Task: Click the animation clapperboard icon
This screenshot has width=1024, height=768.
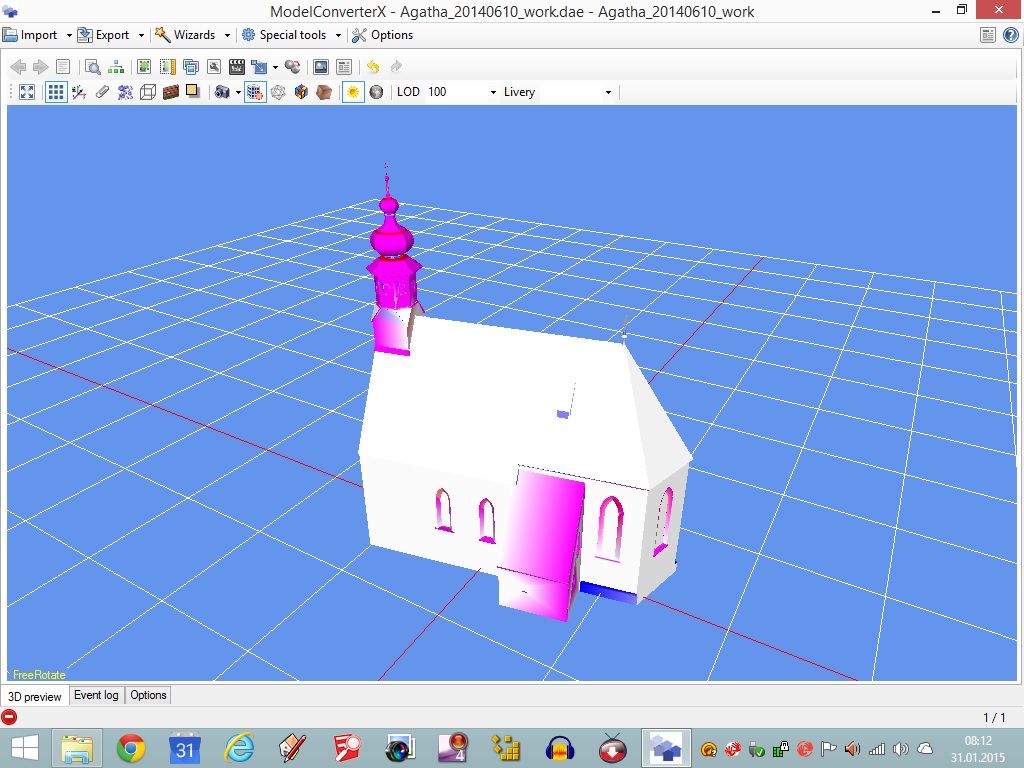Action: (x=237, y=67)
